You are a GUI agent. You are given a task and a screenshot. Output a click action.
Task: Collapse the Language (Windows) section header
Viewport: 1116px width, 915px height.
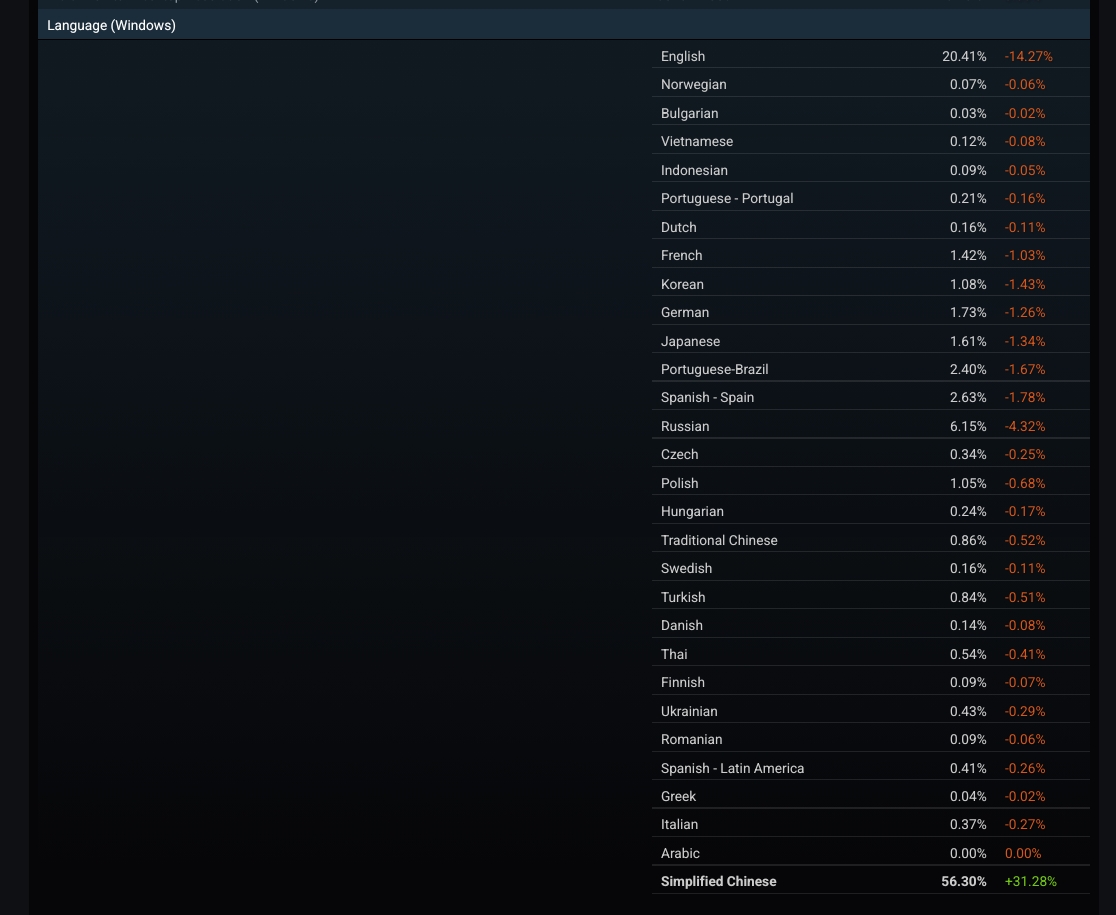564,25
